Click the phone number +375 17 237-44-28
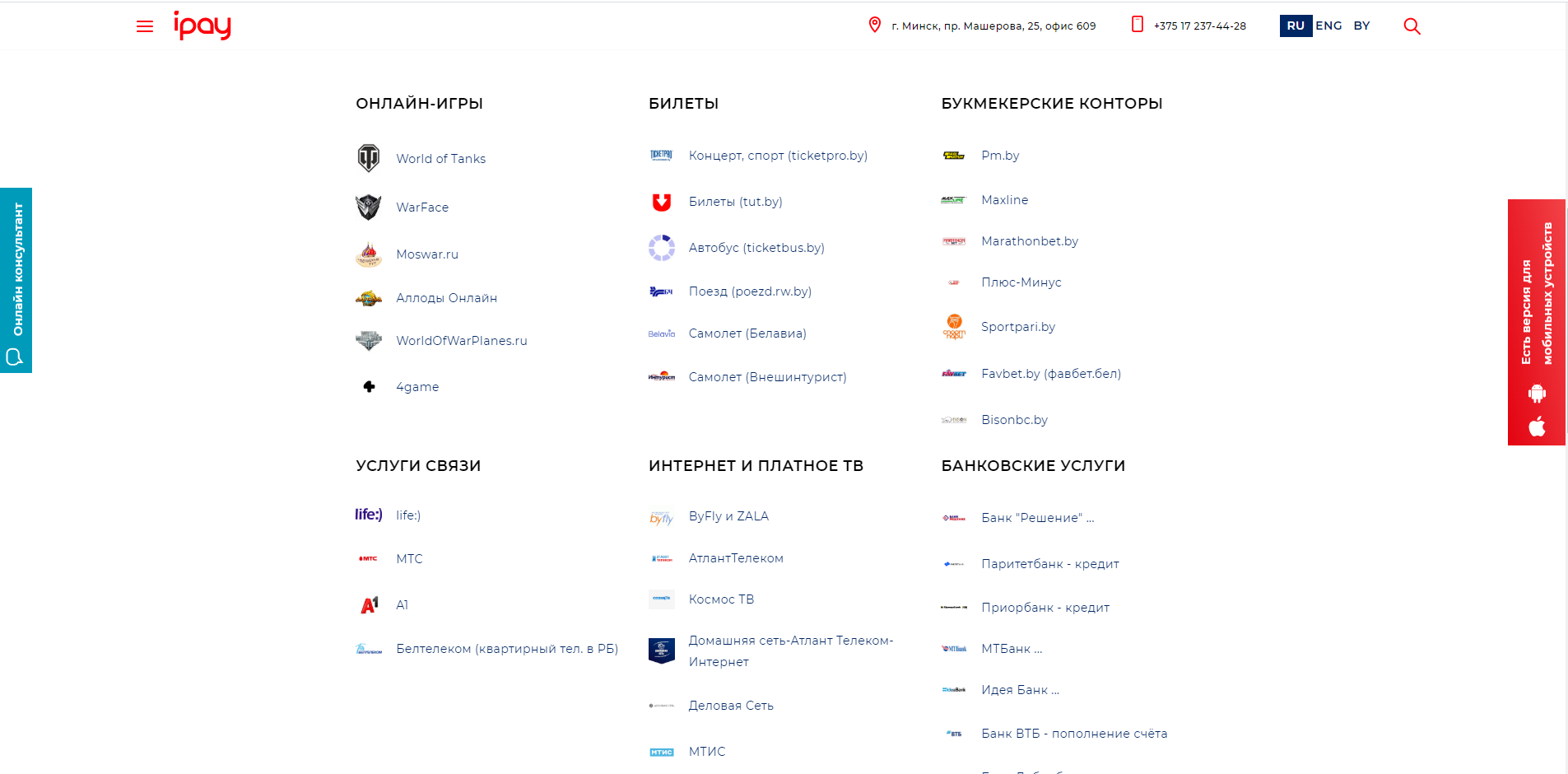The height and width of the screenshot is (774, 1568). pos(1200,26)
